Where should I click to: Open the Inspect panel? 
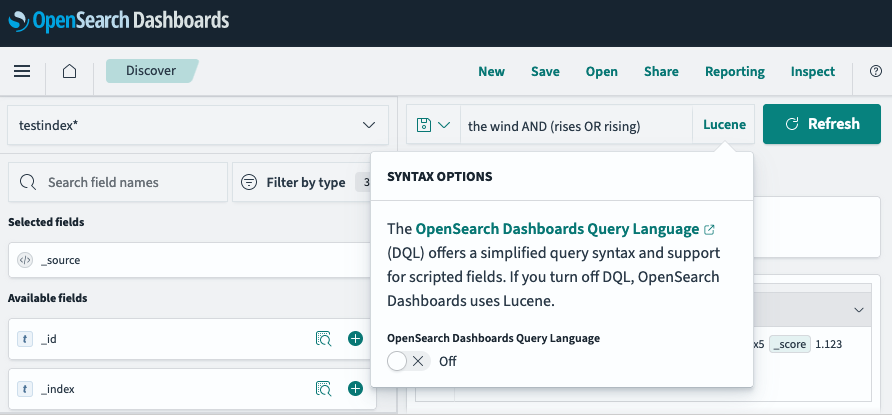coord(812,71)
